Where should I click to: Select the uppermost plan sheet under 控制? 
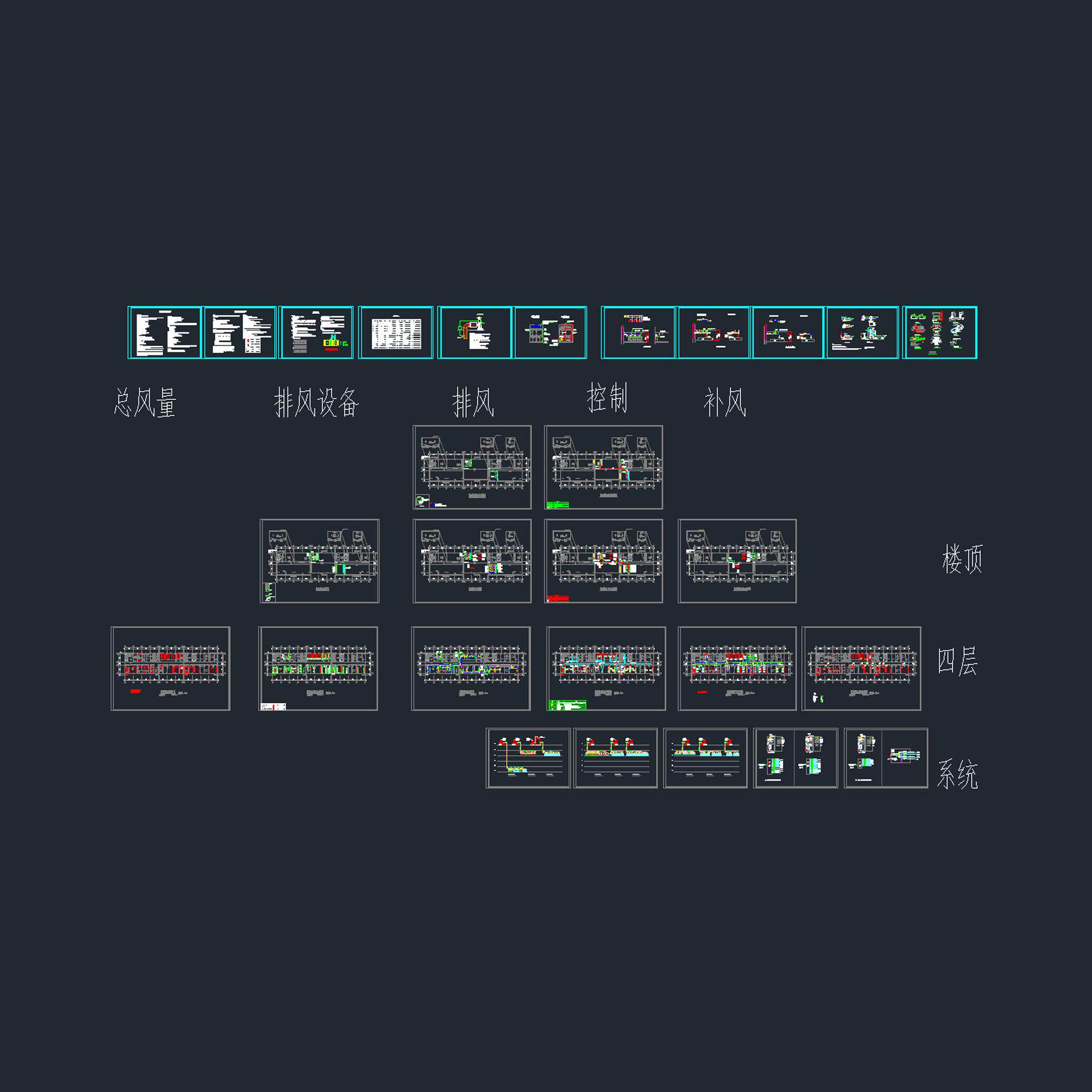tap(603, 467)
